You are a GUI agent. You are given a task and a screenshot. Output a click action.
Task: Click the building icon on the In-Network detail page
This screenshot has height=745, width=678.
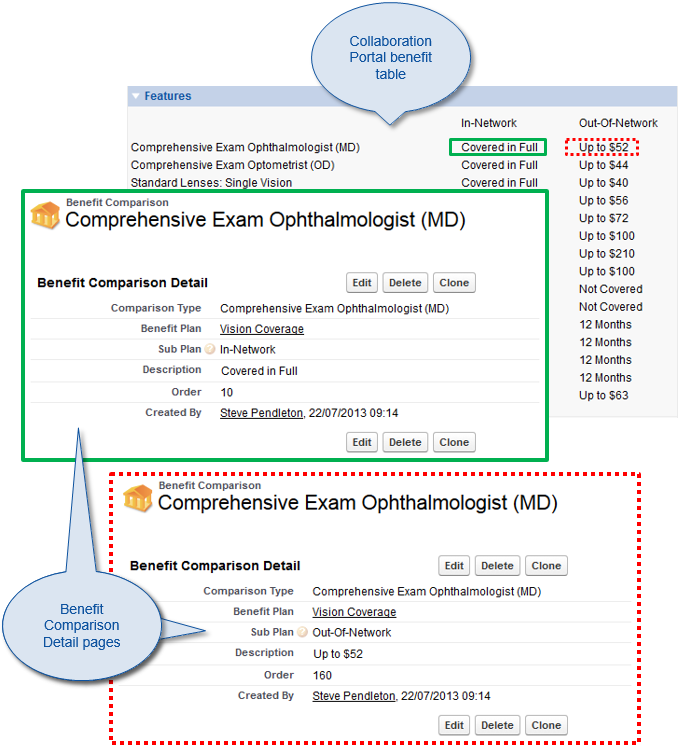(46, 215)
